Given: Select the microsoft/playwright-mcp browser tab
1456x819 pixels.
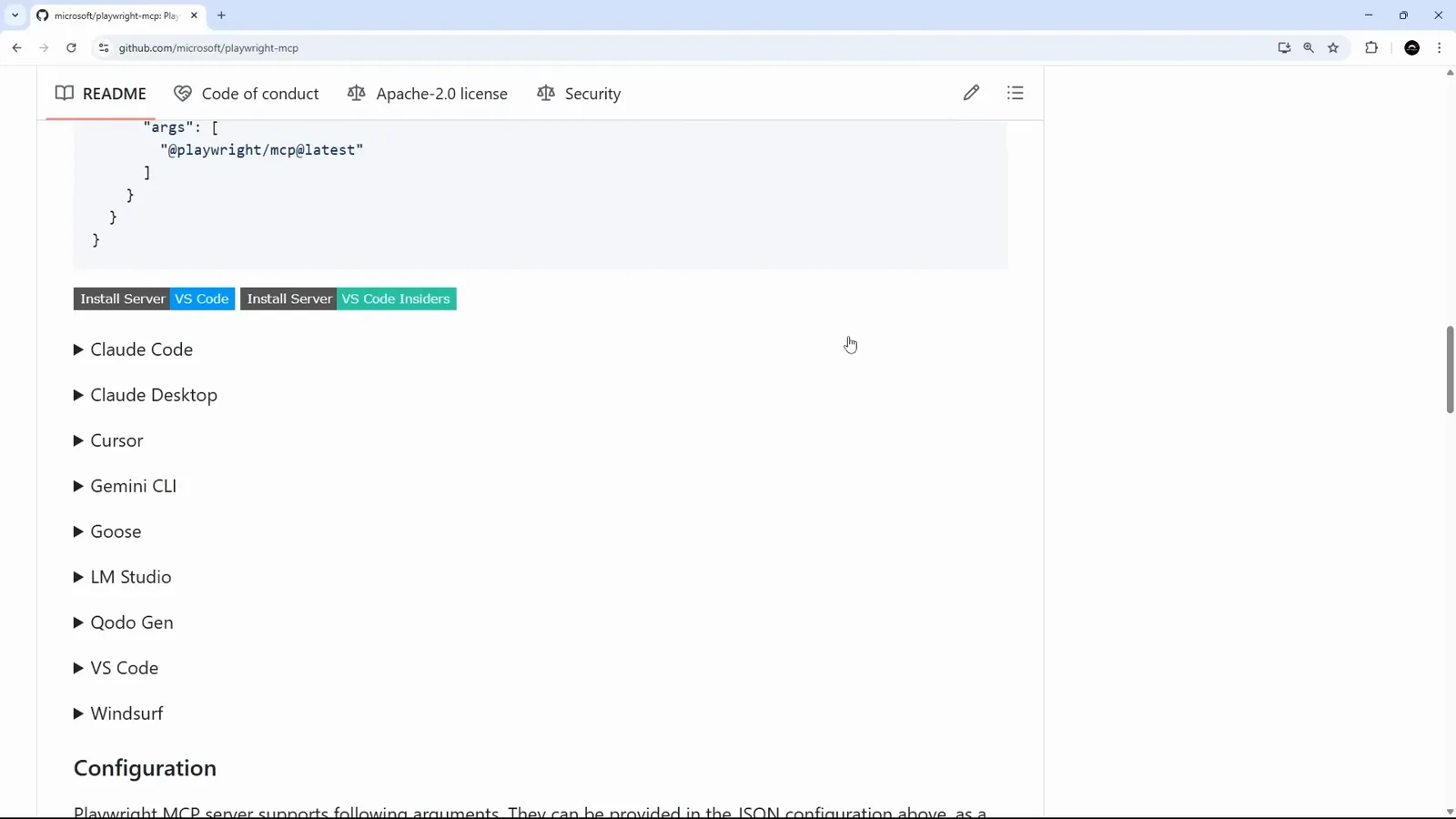Looking at the screenshot, I should point(116,15).
